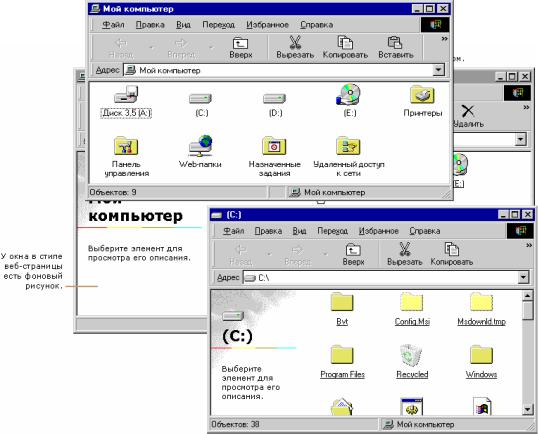Click the Windows logo in Мой компьютер window
The width and height of the screenshot is (538, 434).
[435, 25]
